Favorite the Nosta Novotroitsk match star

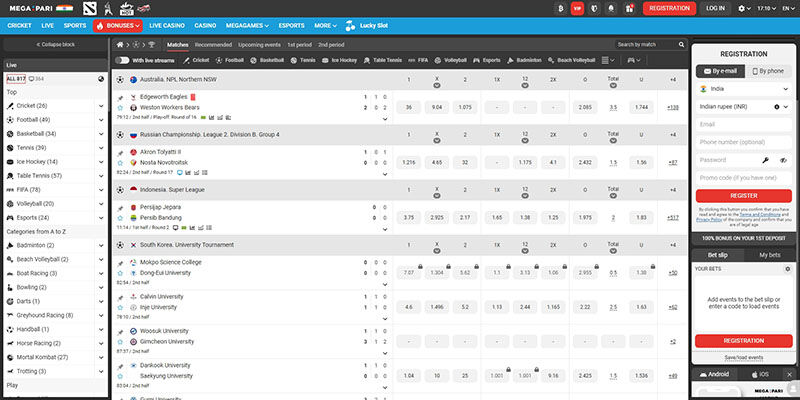coord(120,163)
